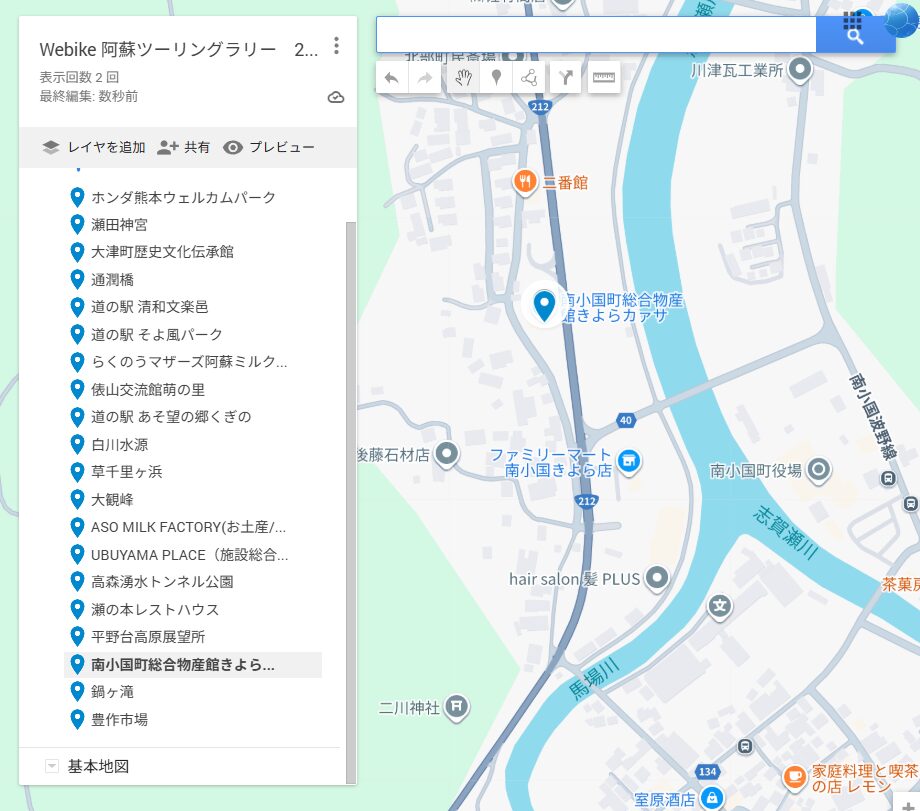Click the sidebar vertical scrollbar
This screenshot has height=811, width=920.
tap(349, 500)
